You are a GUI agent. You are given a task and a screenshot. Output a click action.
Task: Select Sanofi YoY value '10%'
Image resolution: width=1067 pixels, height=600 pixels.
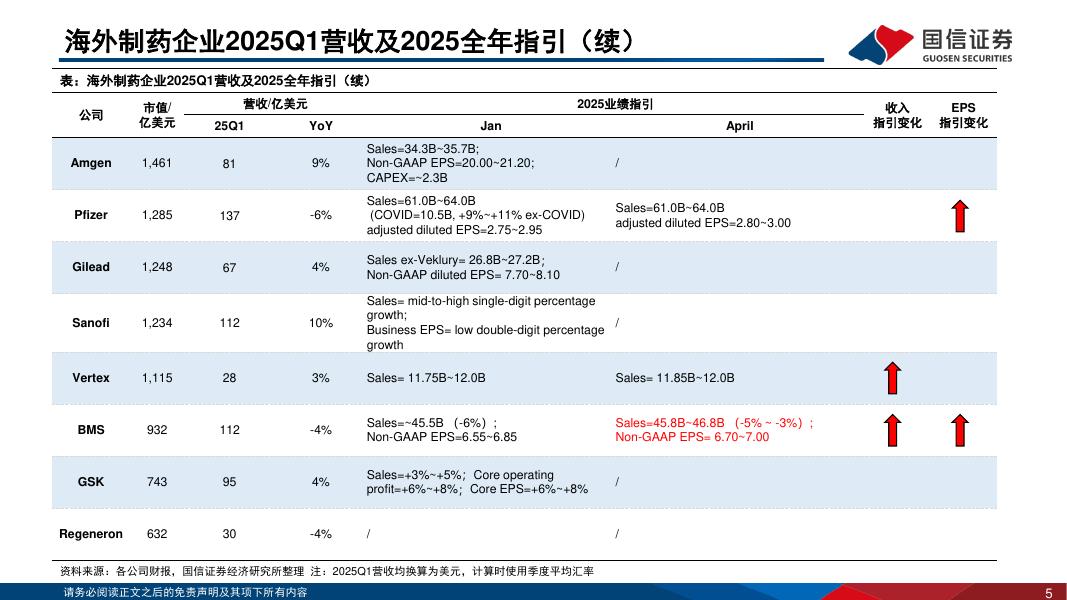(321, 323)
